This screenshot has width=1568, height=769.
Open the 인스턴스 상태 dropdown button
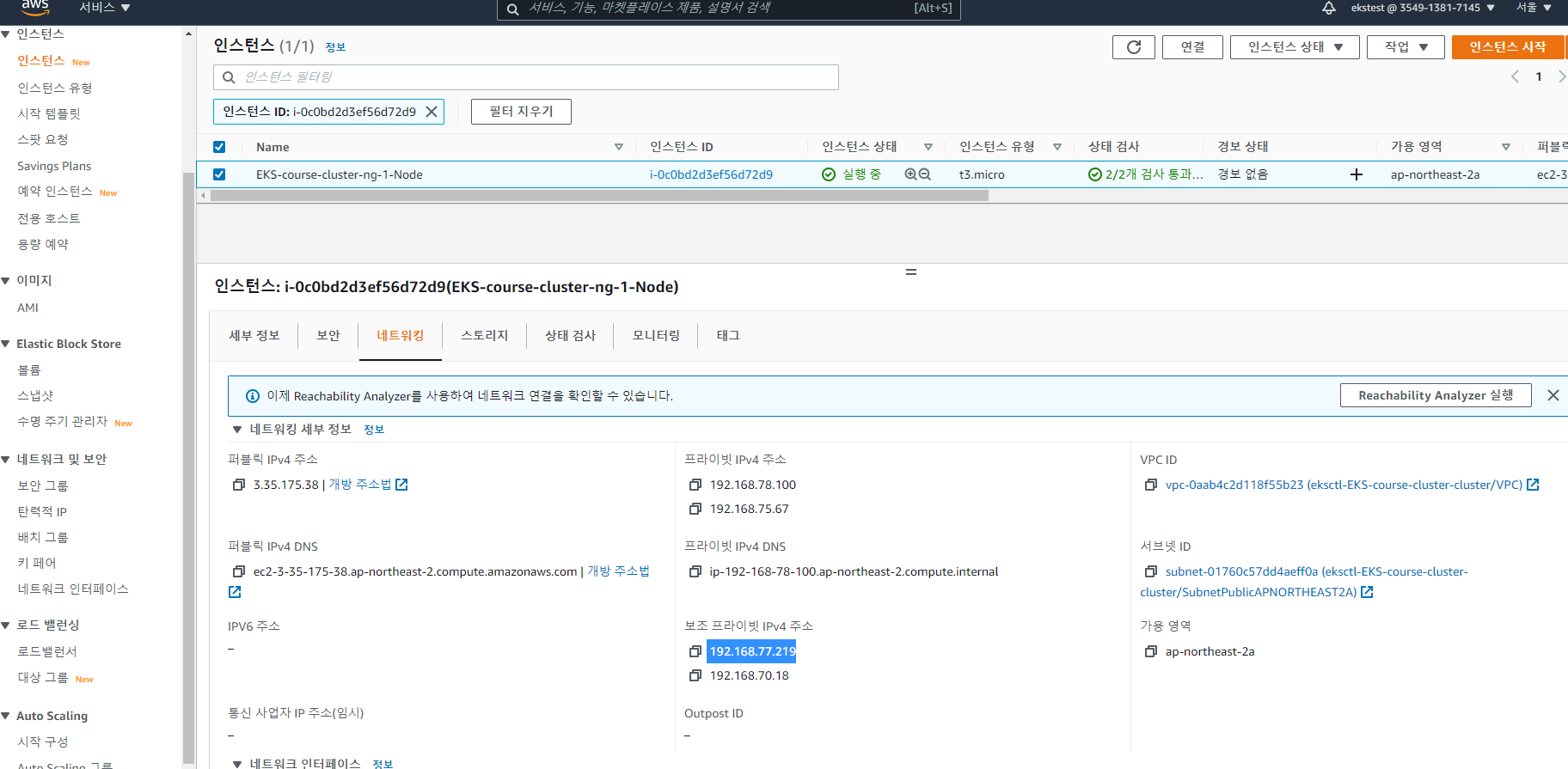(1295, 47)
